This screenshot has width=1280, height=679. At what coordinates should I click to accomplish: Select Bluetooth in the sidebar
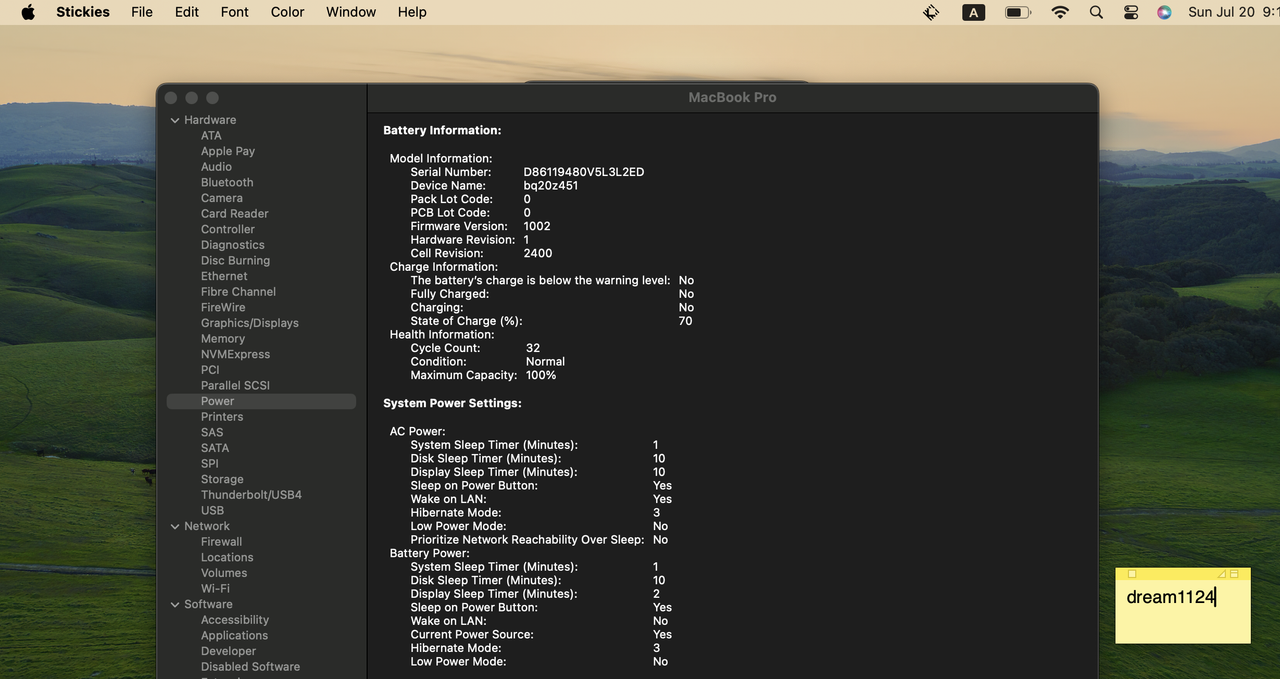[x=227, y=182]
